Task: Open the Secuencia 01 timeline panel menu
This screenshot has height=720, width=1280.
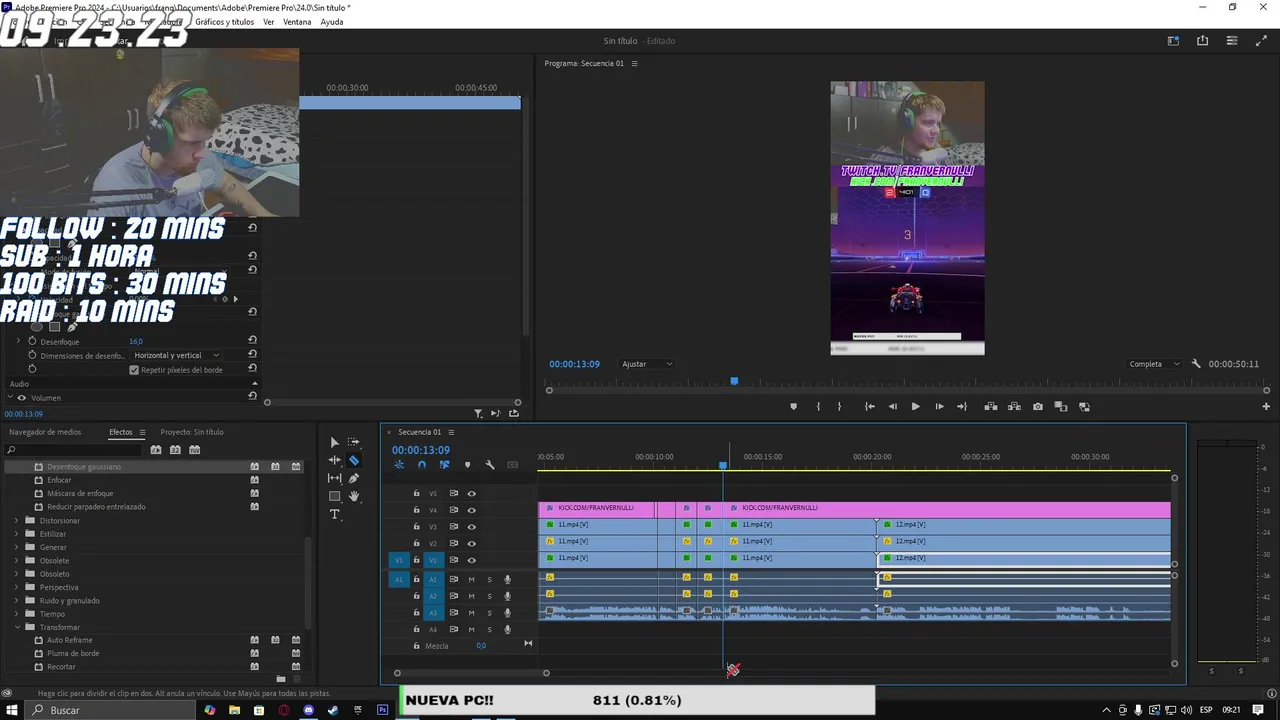Action: tap(451, 432)
